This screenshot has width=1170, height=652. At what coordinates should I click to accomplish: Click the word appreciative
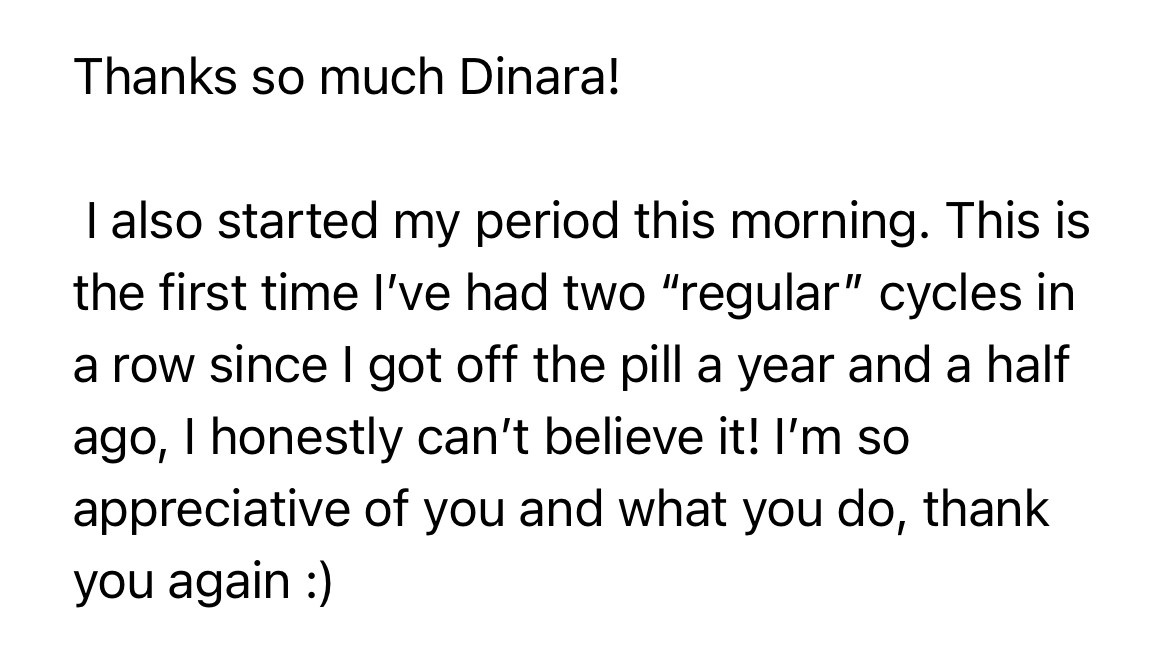212,510
